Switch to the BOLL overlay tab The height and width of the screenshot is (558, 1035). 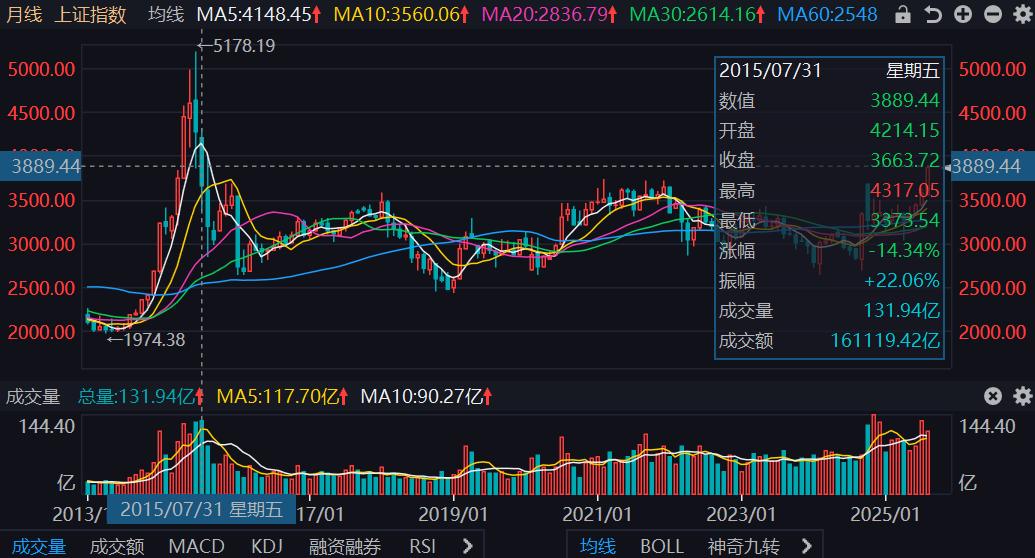[x=661, y=547]
